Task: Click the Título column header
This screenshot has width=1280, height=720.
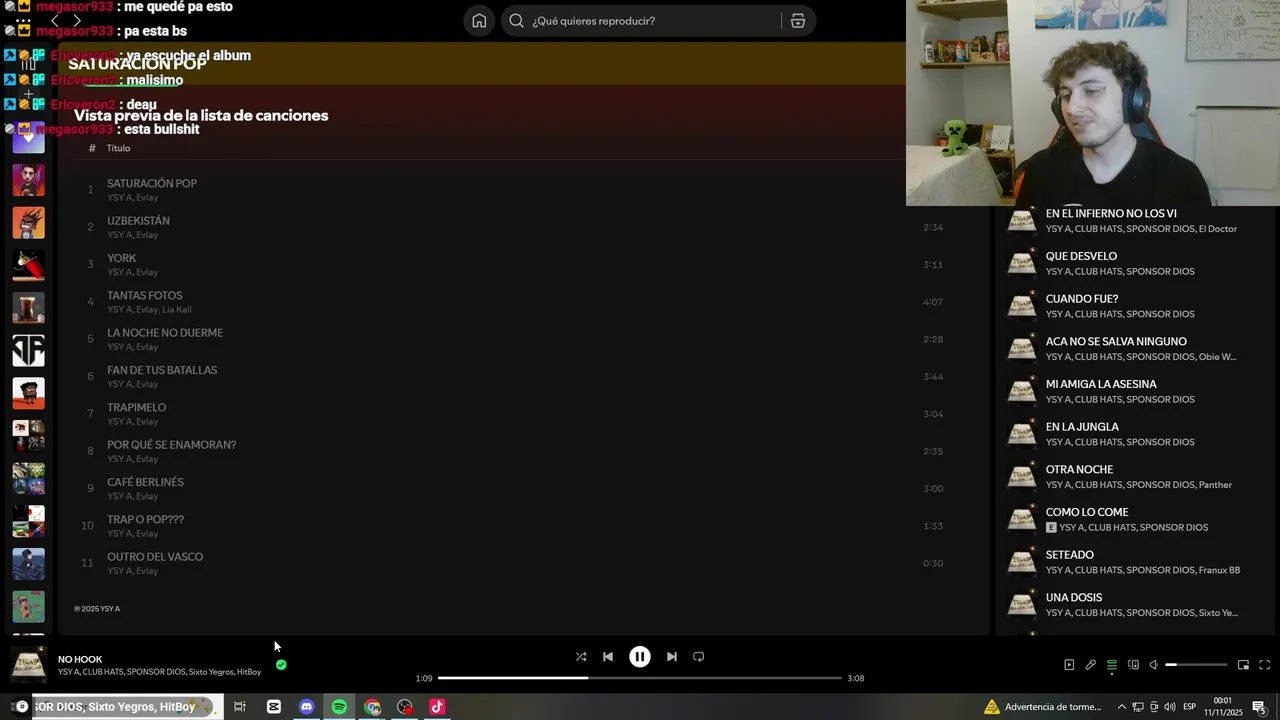Action: tap(118, 148)
